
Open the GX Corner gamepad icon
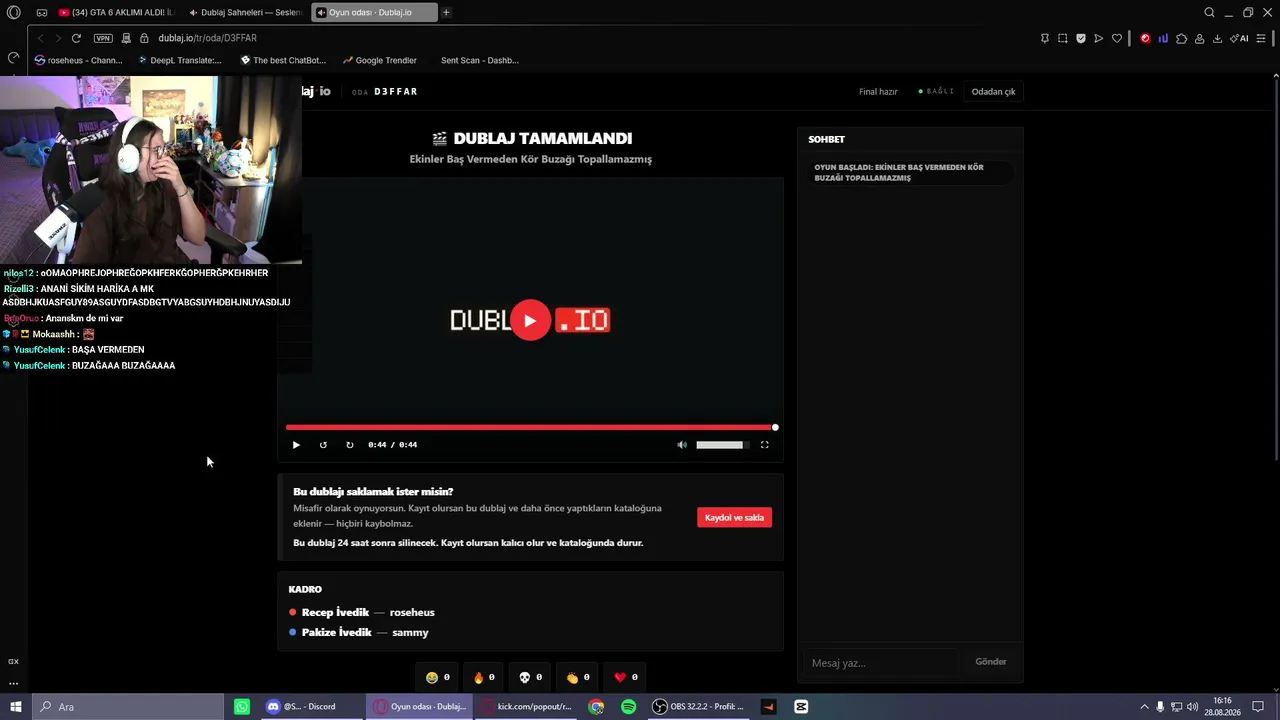click(42, 13)
